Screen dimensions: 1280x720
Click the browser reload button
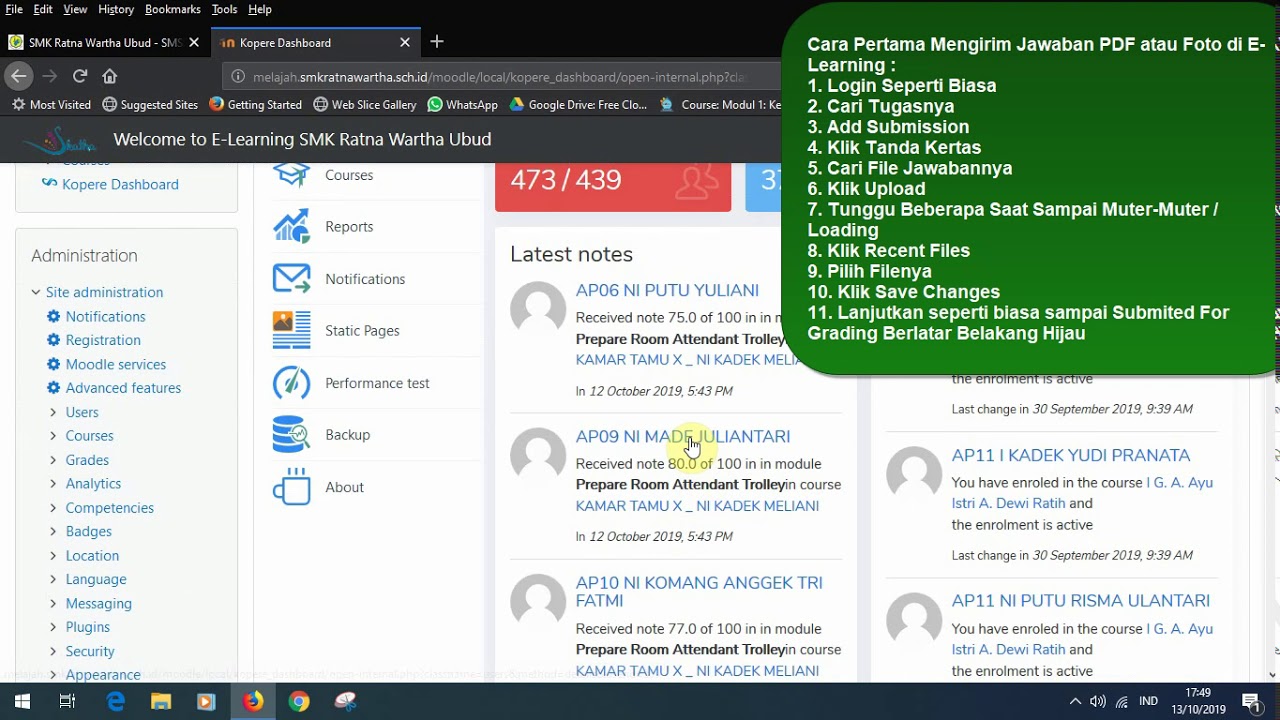pyautogui.click(x=80, y=76)
